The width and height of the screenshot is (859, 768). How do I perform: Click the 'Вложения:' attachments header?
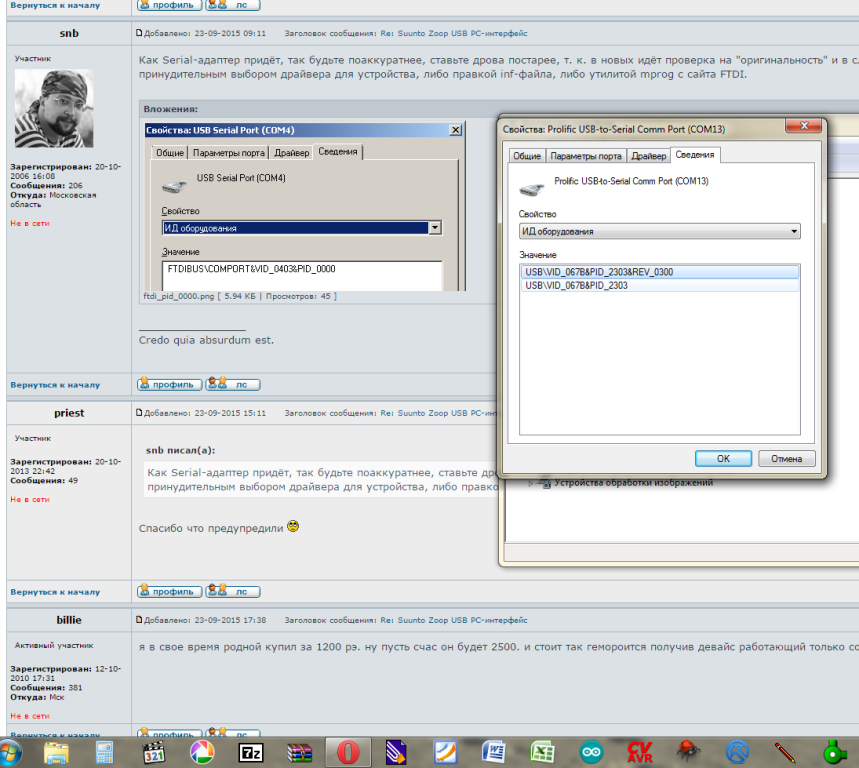(170, 108)
